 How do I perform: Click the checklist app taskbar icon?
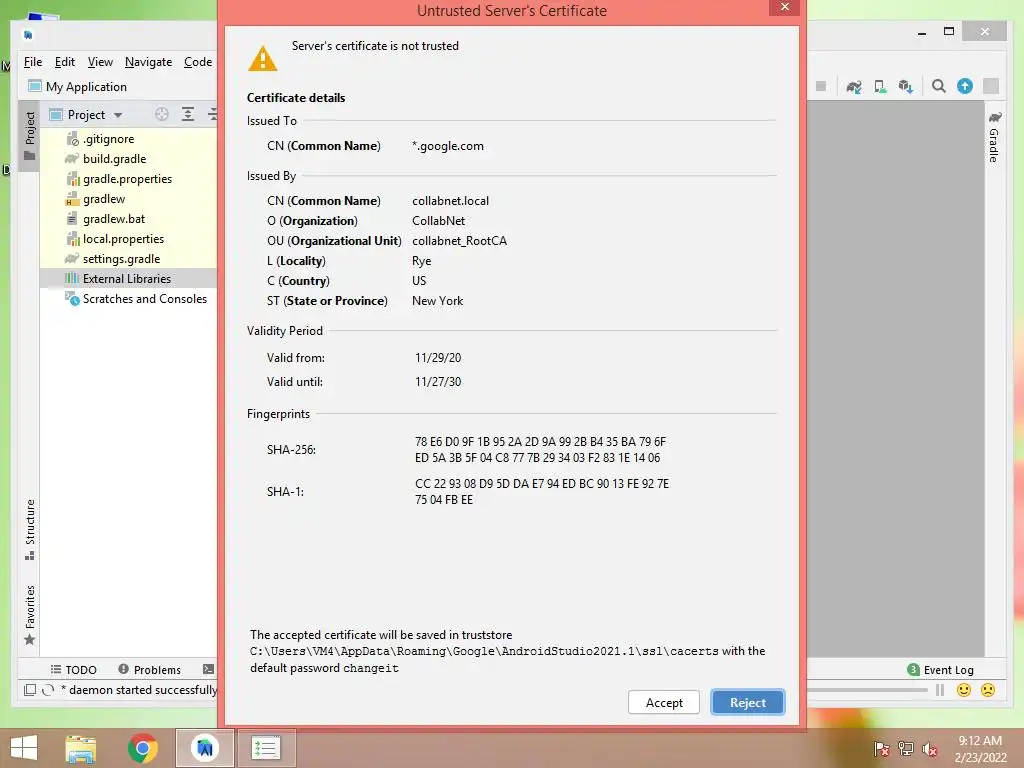[266, 748]
